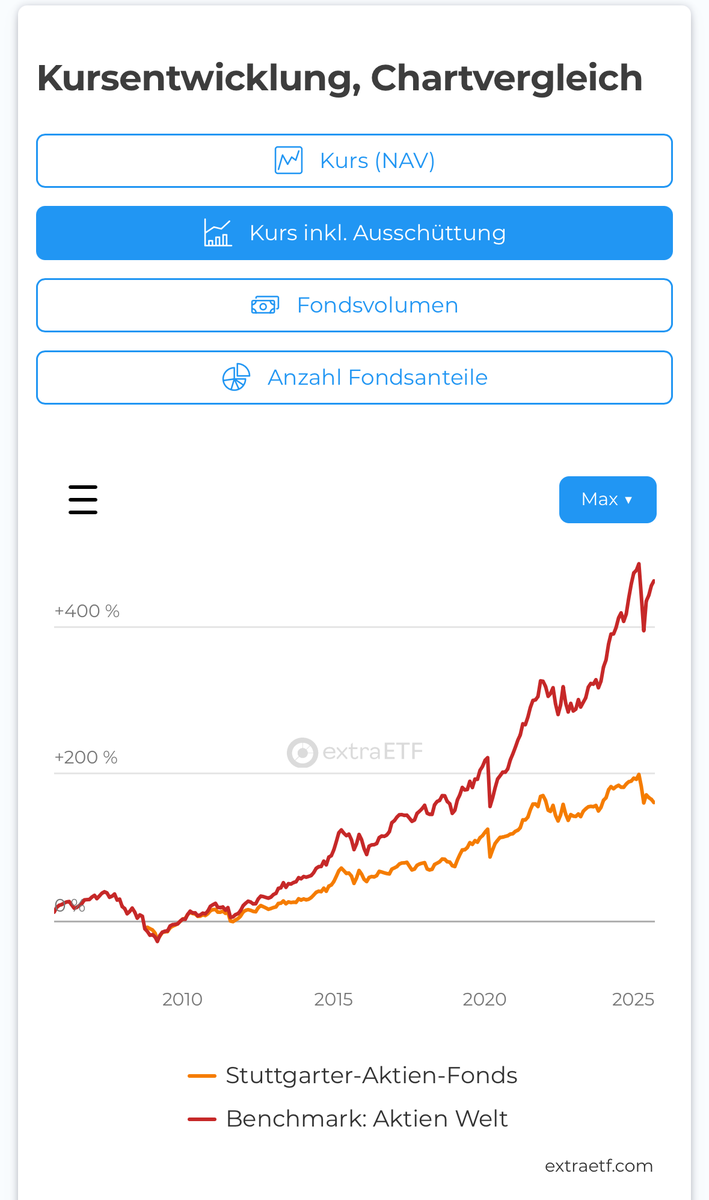The height and width of the screenshot is (1200, 709).
Task: Click the 2020 label on the time axis
Action: [485, 999]
